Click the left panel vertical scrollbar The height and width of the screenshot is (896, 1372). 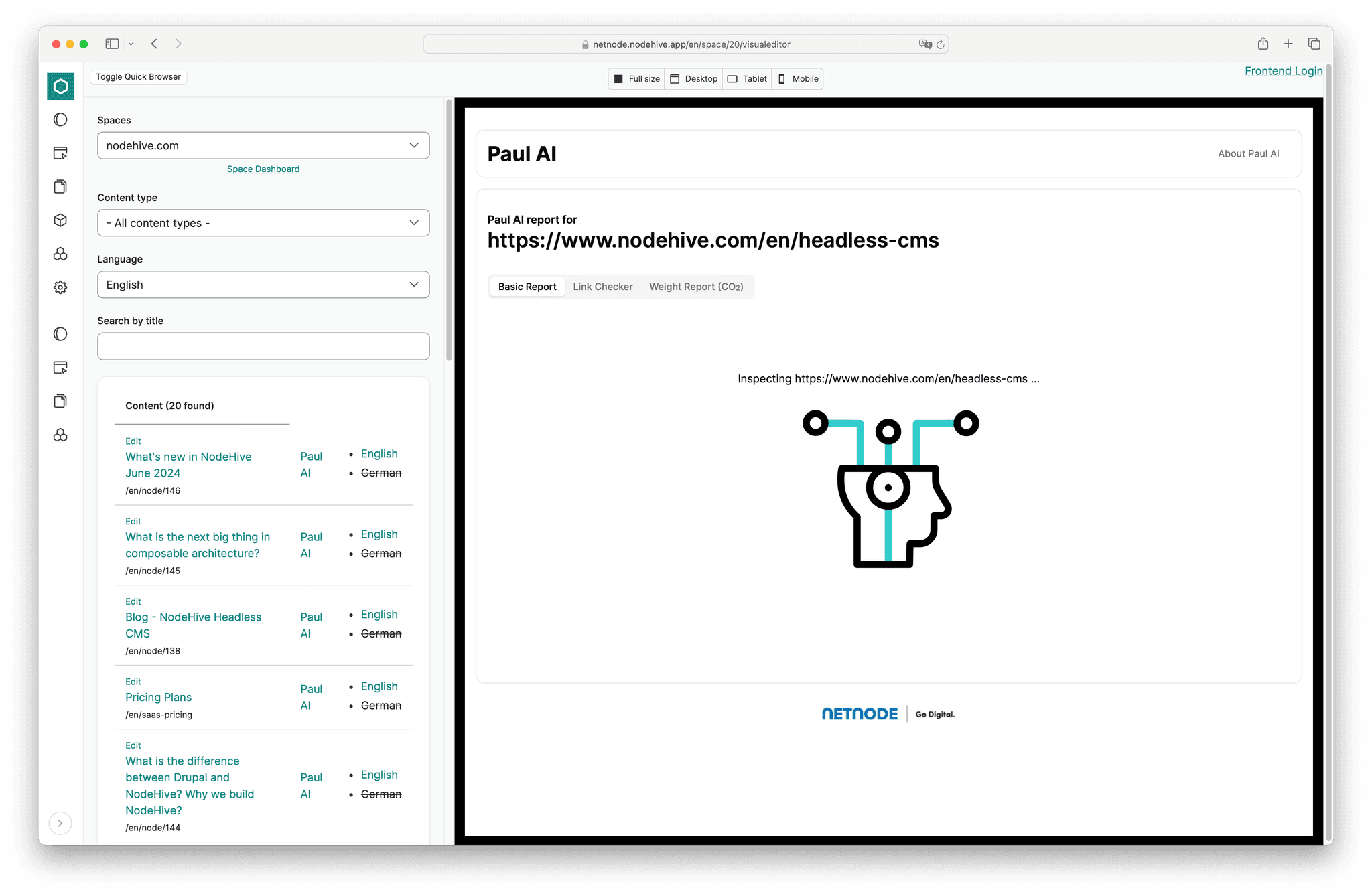pyautogui.click(x=449, y=231)
